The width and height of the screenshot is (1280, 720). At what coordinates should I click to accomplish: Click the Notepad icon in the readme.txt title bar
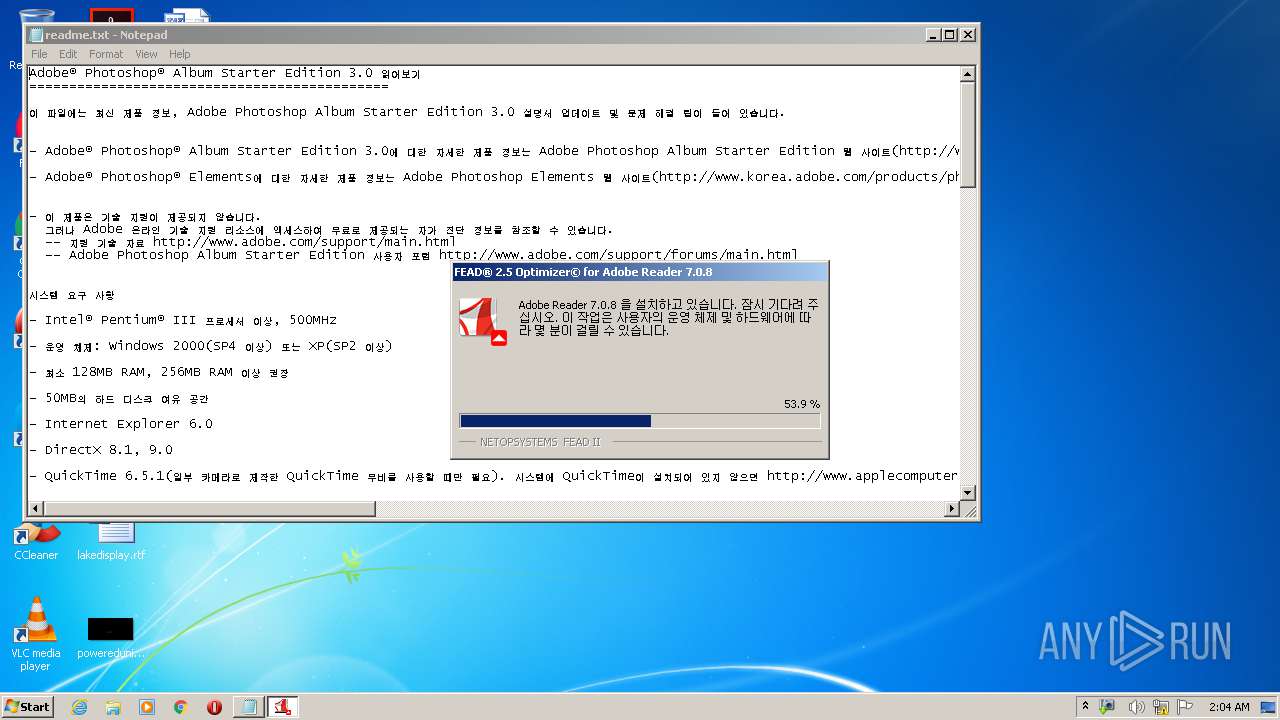click(x=36, y=35)
